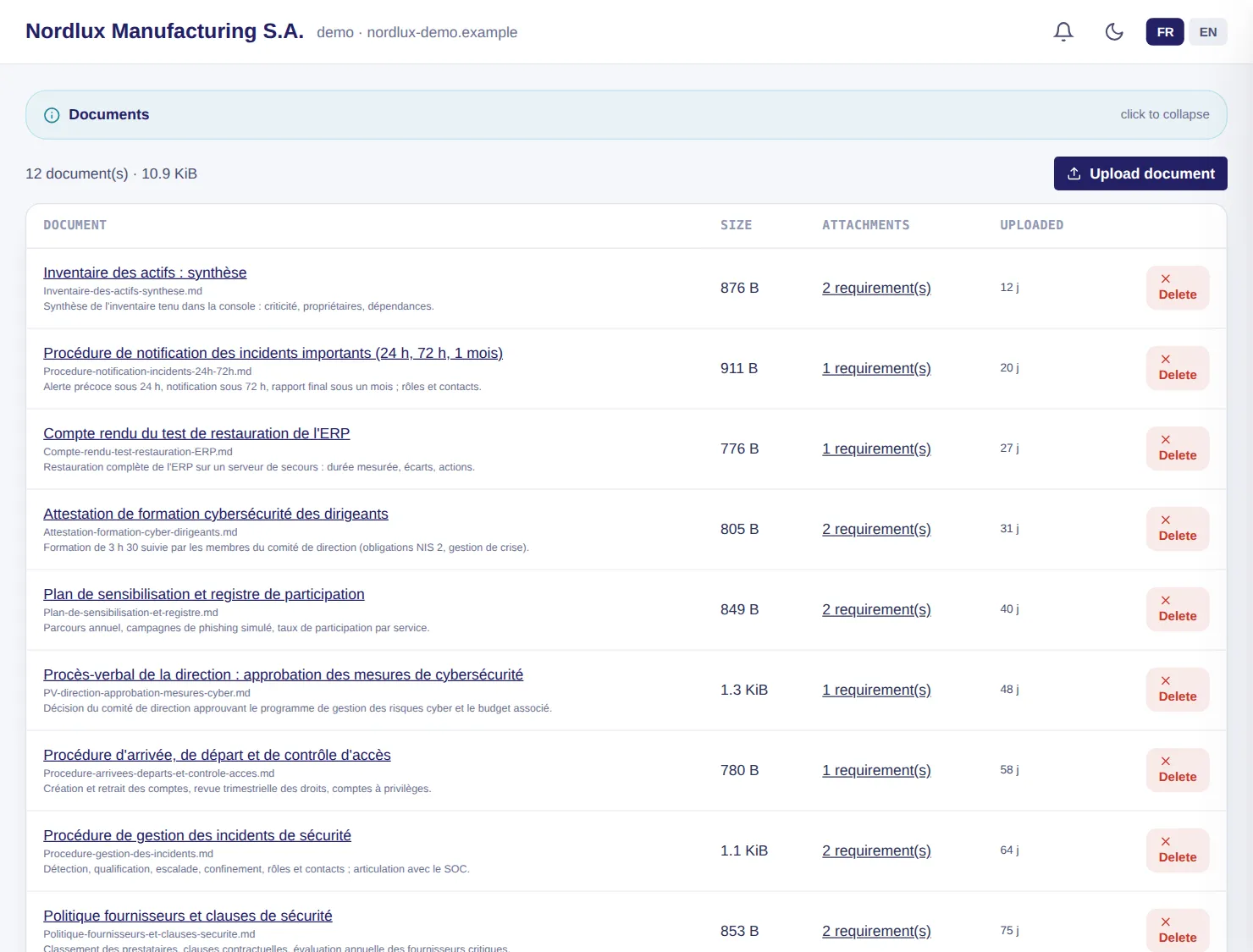
Task: Open Procédure de notification des incidents importants
Action: click(x=273, y=353)
